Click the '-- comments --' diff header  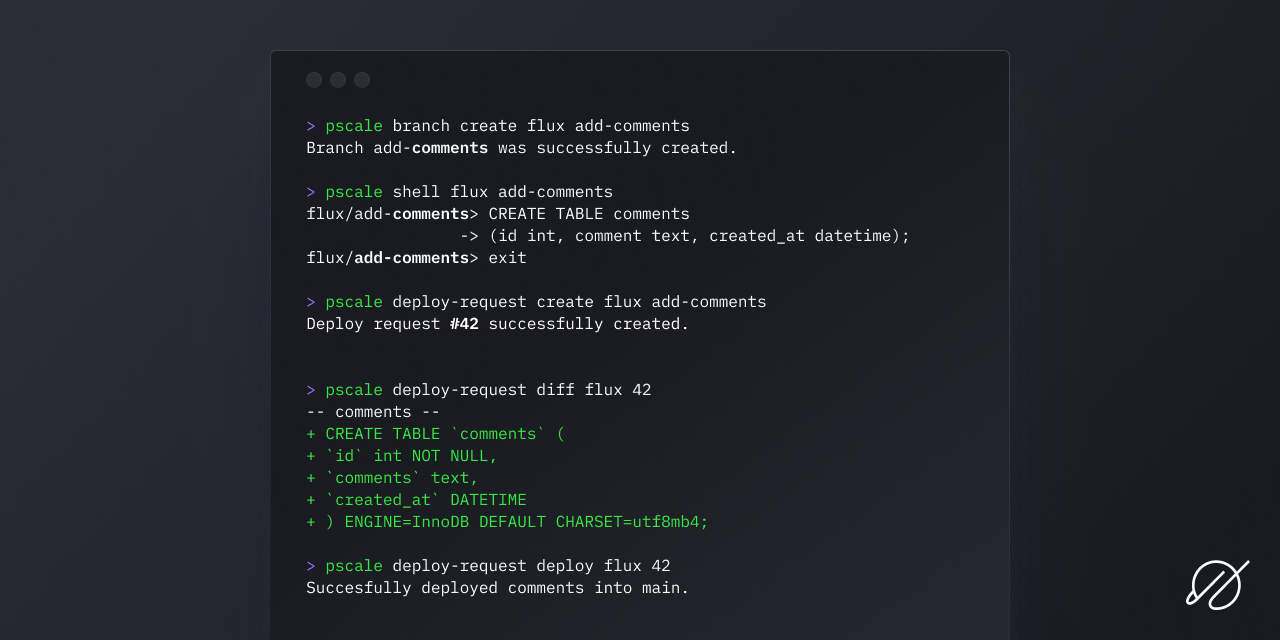pyautogui.click(x=373, y=412)
